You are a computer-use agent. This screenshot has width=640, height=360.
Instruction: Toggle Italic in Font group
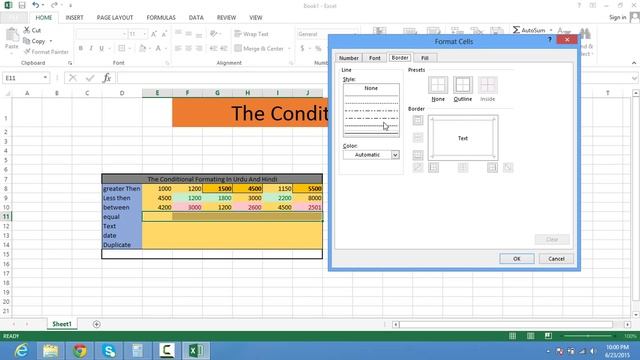pos(91,49)
